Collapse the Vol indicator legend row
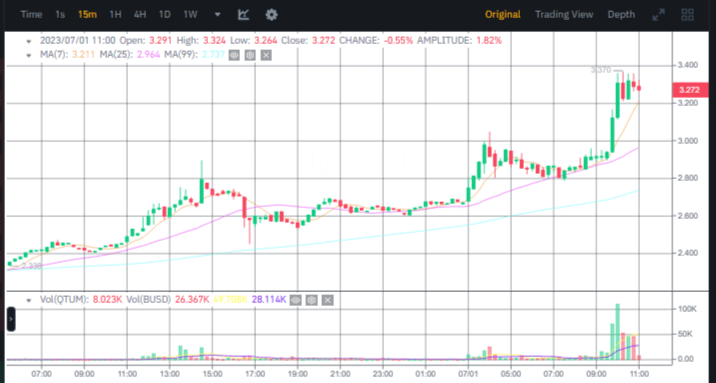This screenshot has height=383, width=716. click(29, 300)
